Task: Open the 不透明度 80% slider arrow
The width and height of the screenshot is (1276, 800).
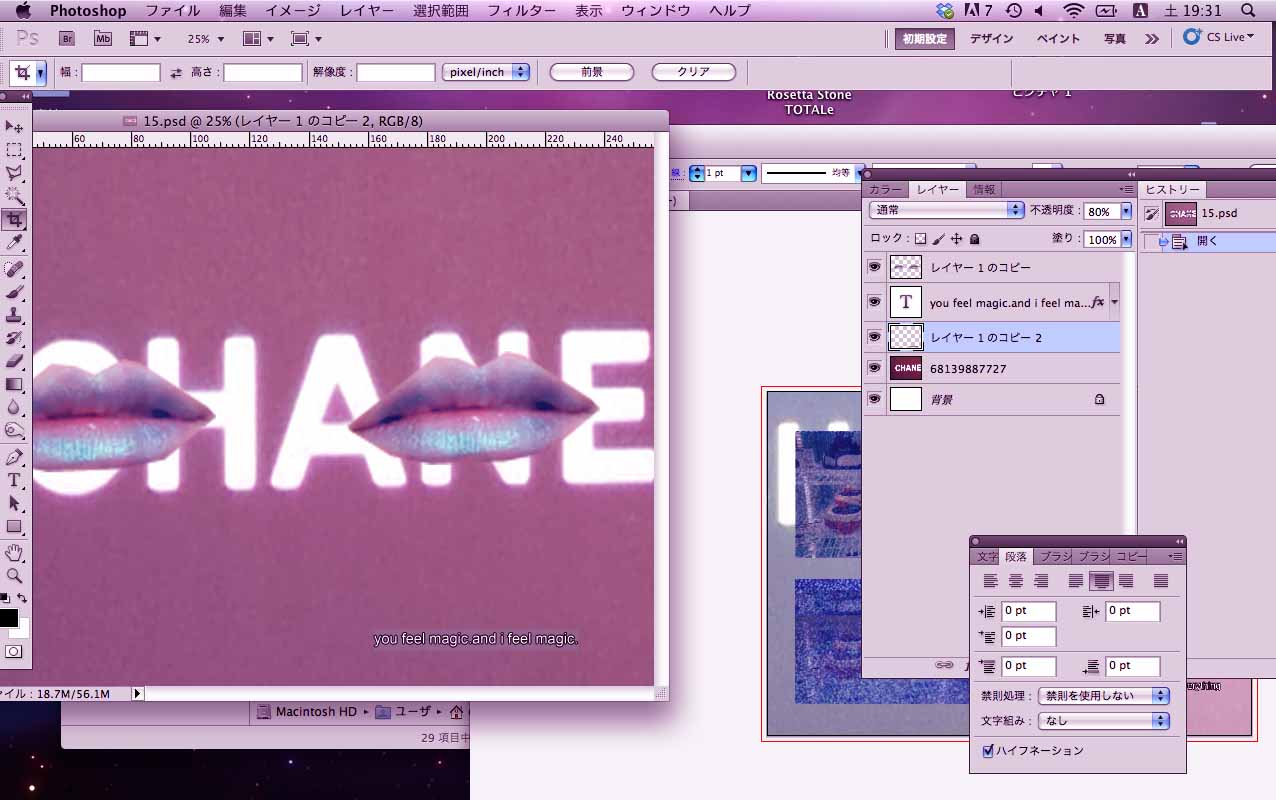Action: coord(1126,212)
